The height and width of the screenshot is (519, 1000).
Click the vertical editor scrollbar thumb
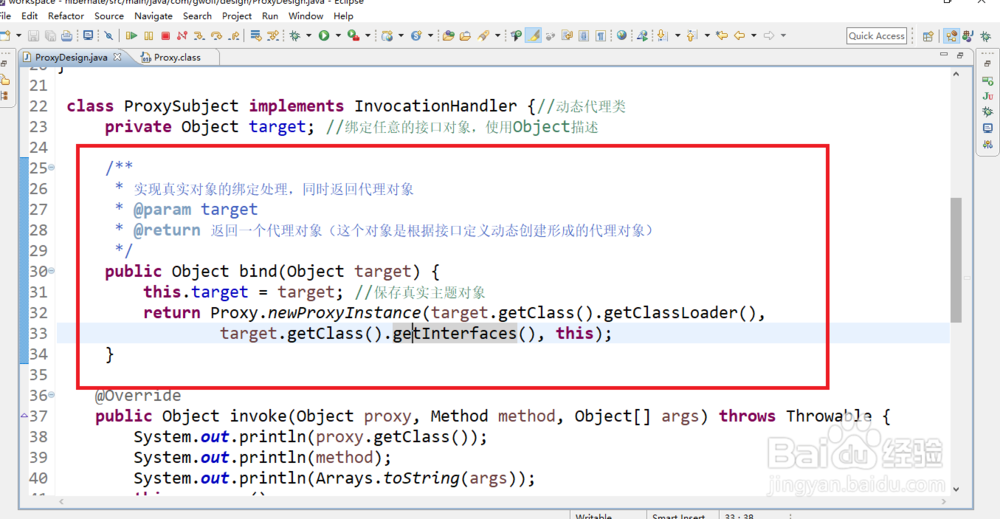point(956,260)
